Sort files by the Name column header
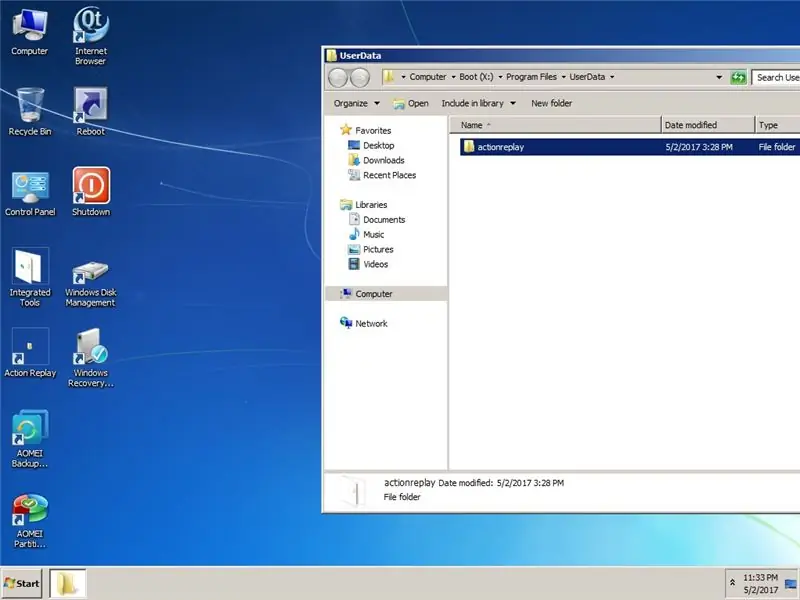Viewport: 800px width, 600px height. tap(556, 125)
